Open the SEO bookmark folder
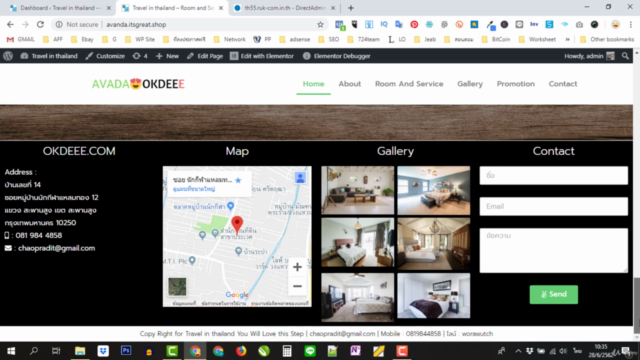The image size is (640, 360). pos(329,39)
